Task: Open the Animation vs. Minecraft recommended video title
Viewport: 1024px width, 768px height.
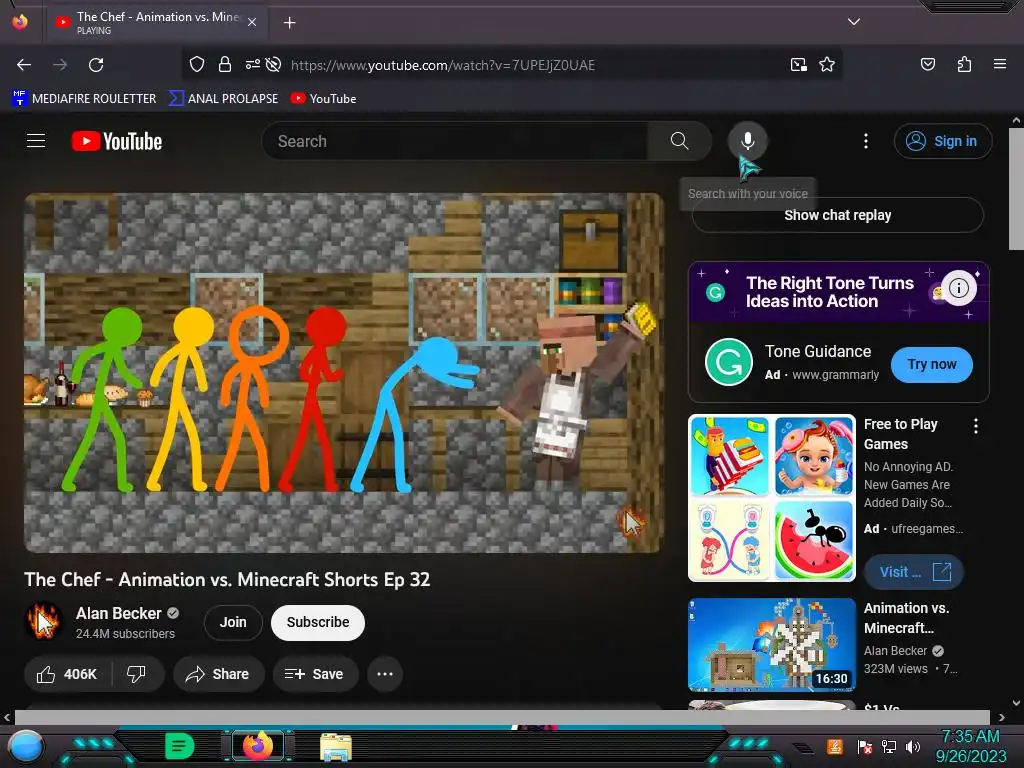Action: tap(906, 618)
